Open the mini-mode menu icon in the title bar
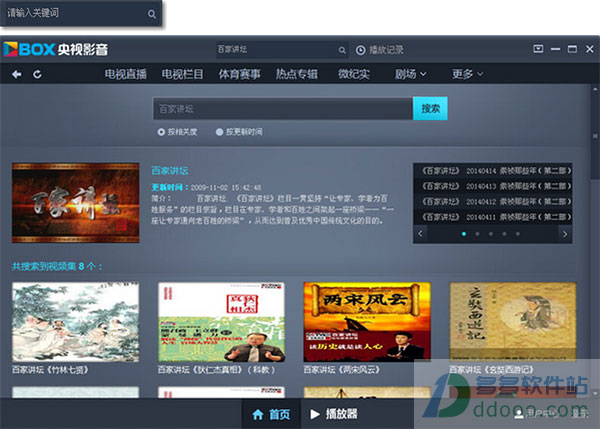This screenshot has height=429, width=600. point(538,49)
